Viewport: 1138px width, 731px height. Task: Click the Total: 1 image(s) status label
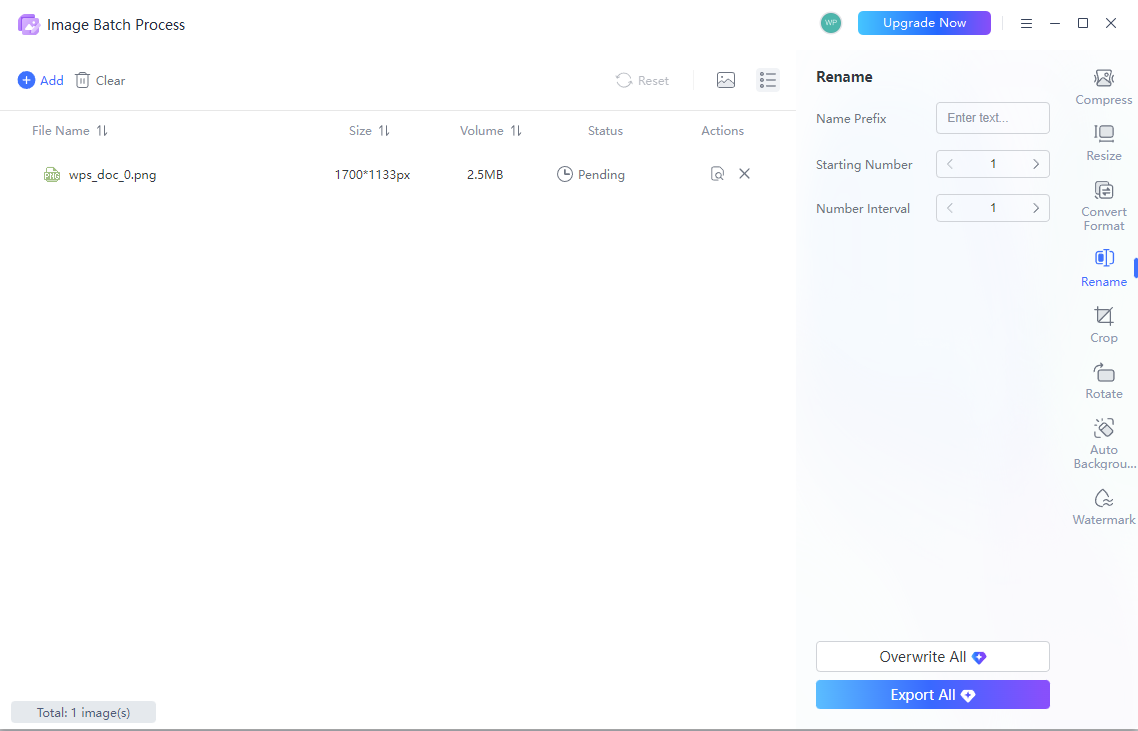[x=83, y=712]
